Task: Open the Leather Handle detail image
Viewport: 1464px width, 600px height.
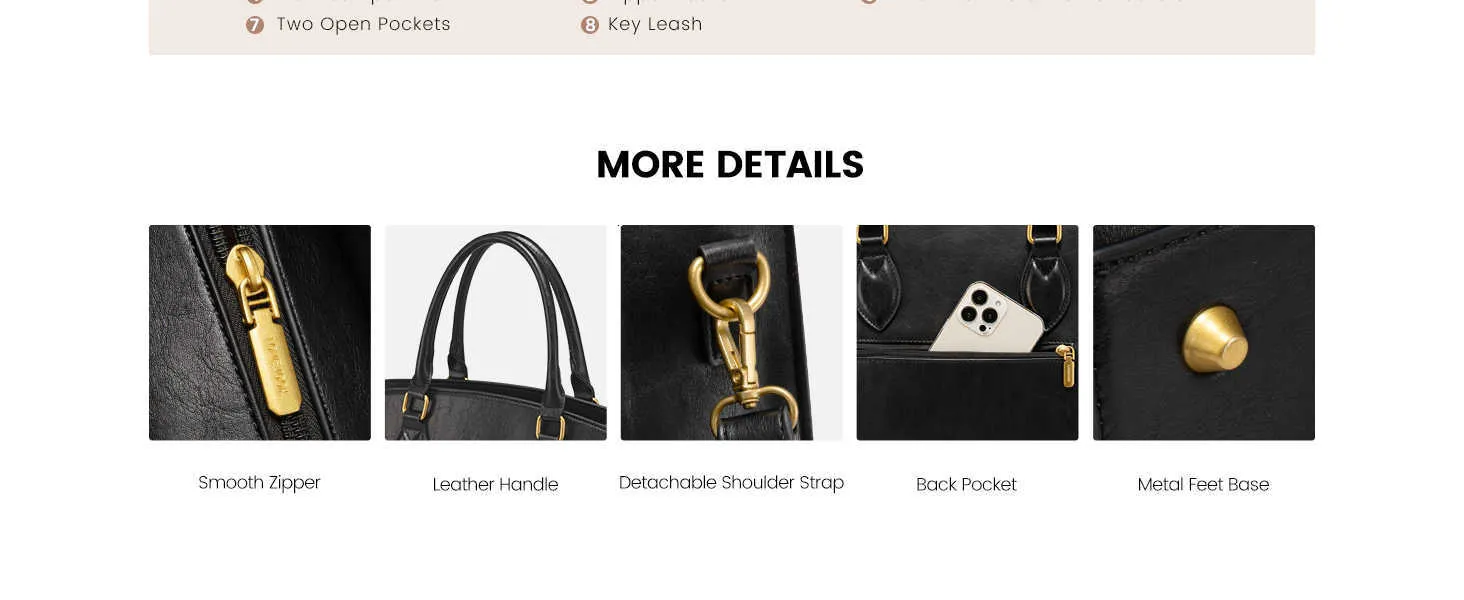Action: tap(496, 332)
